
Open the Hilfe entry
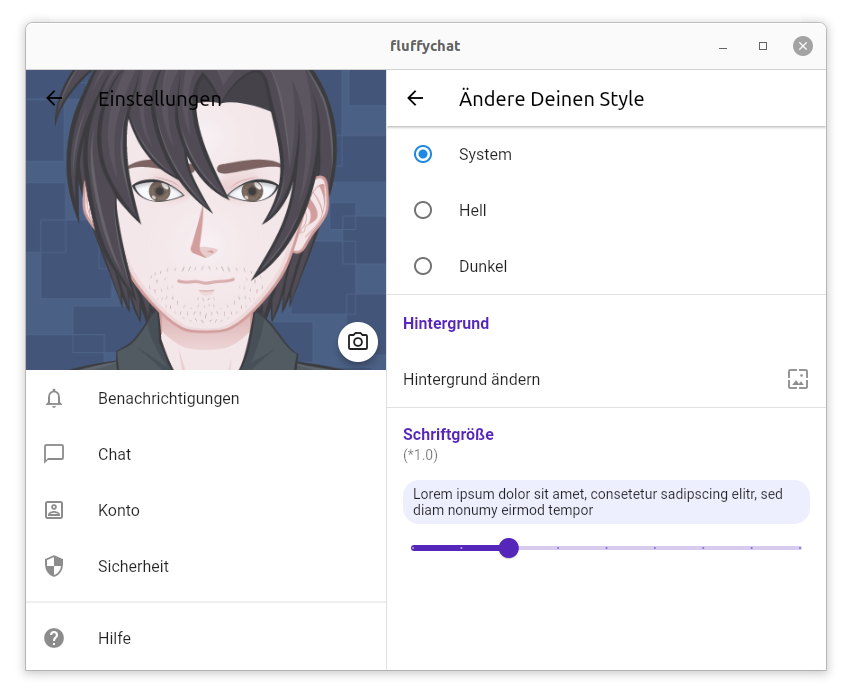114,638
